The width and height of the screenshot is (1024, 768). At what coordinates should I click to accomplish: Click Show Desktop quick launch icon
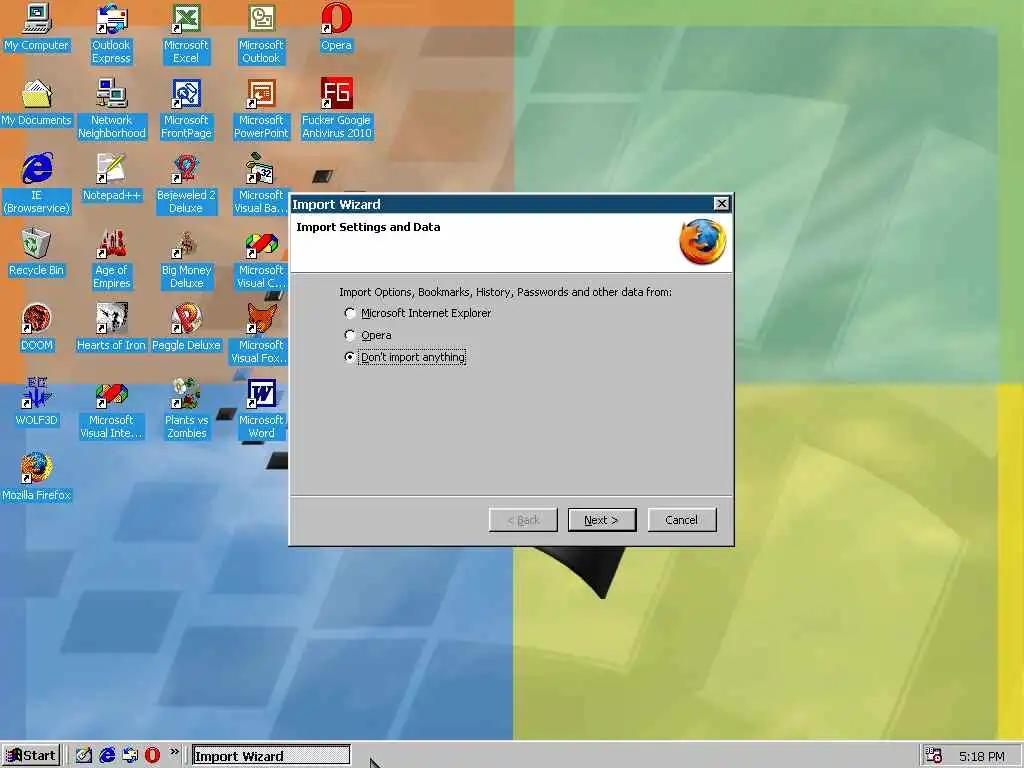click(84, 756)
